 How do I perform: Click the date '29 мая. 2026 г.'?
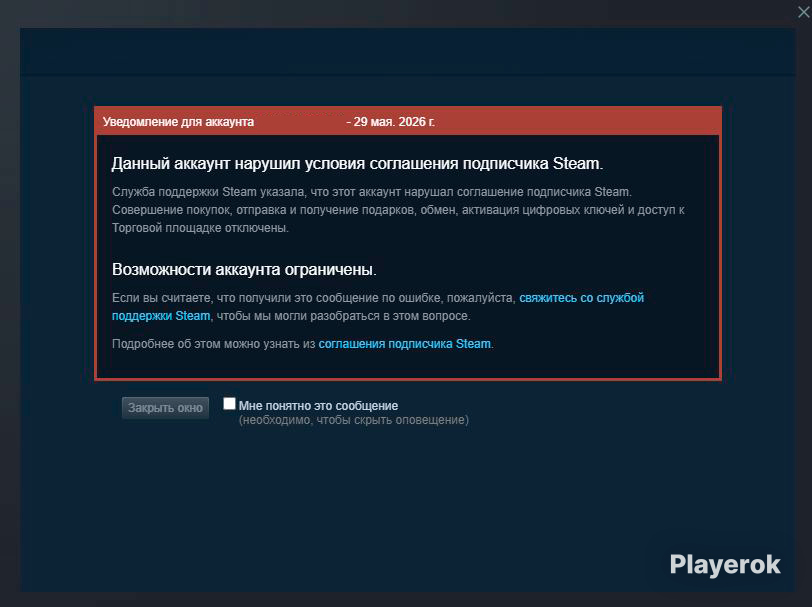pyautogui.click(x=394, y=122)
